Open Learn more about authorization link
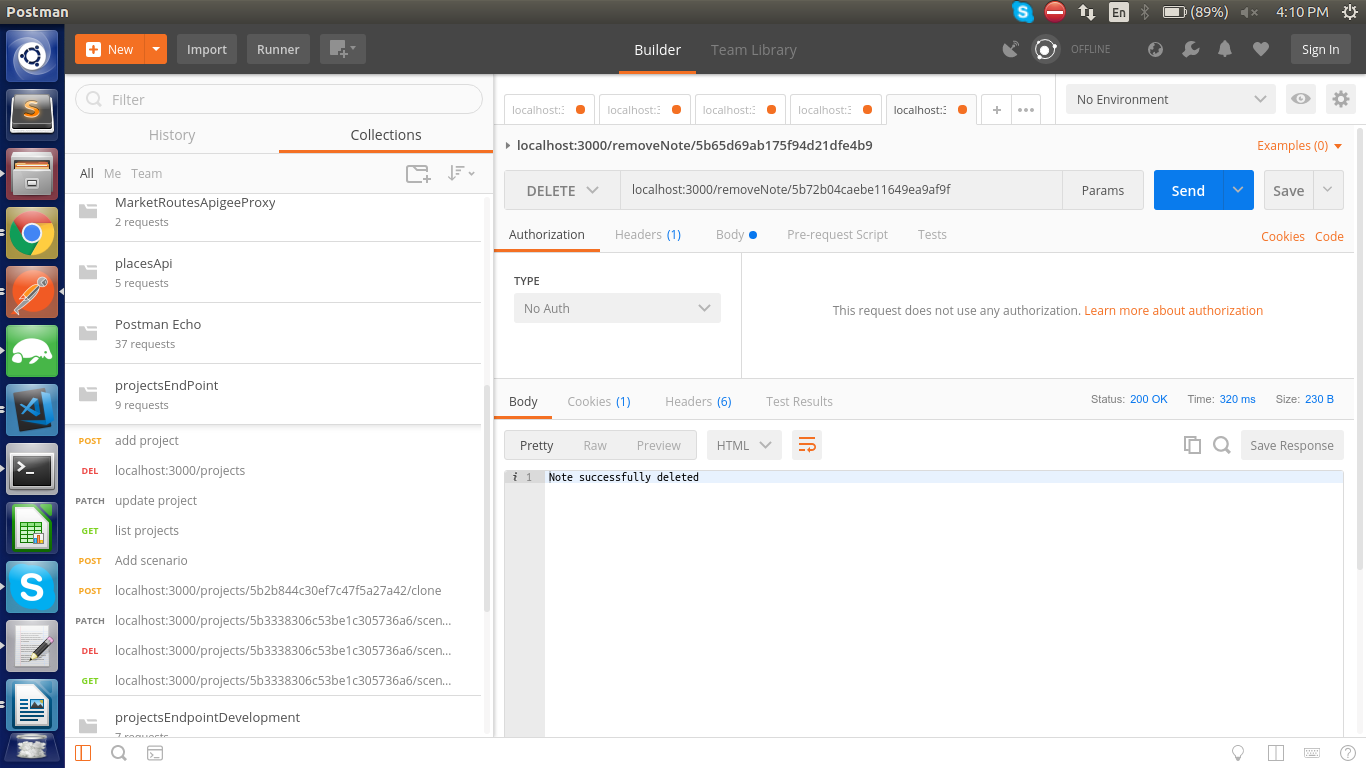The image size is (1366, 768). tap(1173, 310)
